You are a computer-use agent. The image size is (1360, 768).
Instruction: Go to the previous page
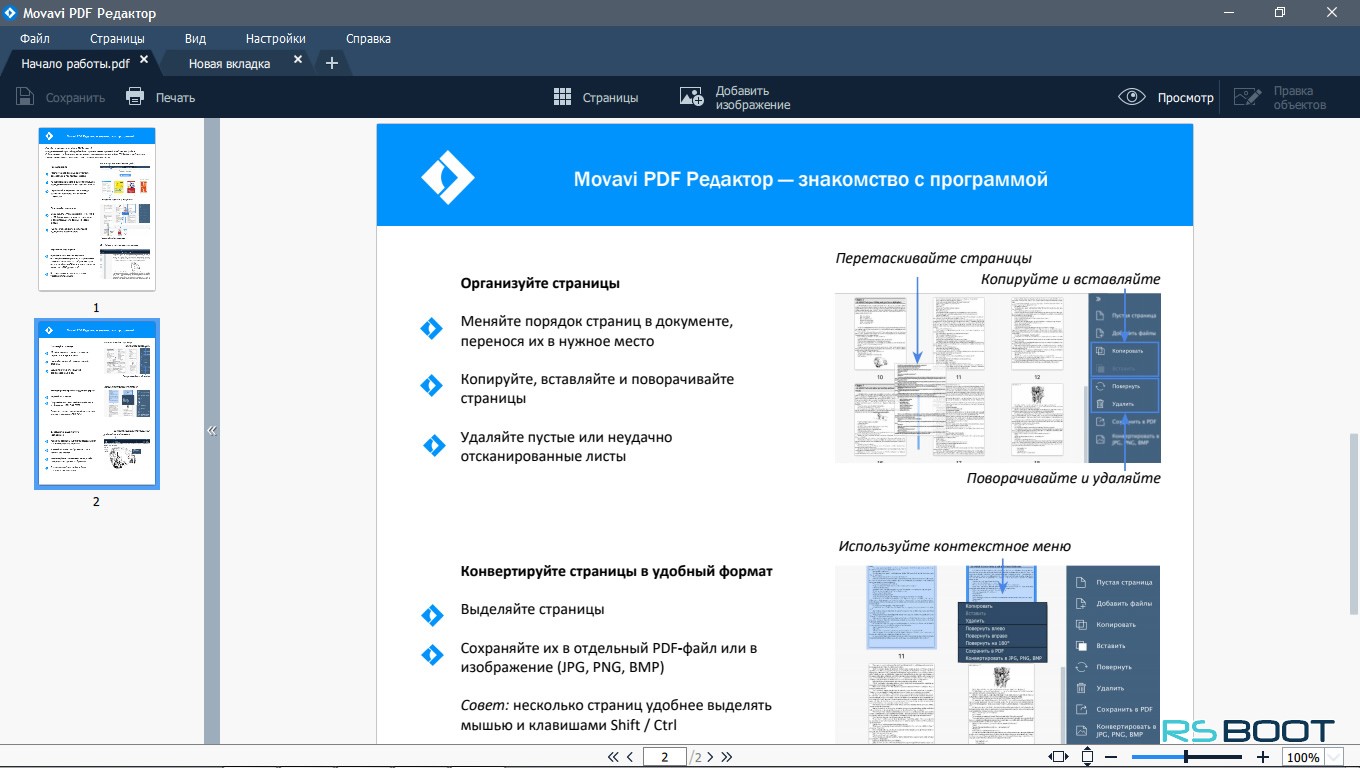630,757
